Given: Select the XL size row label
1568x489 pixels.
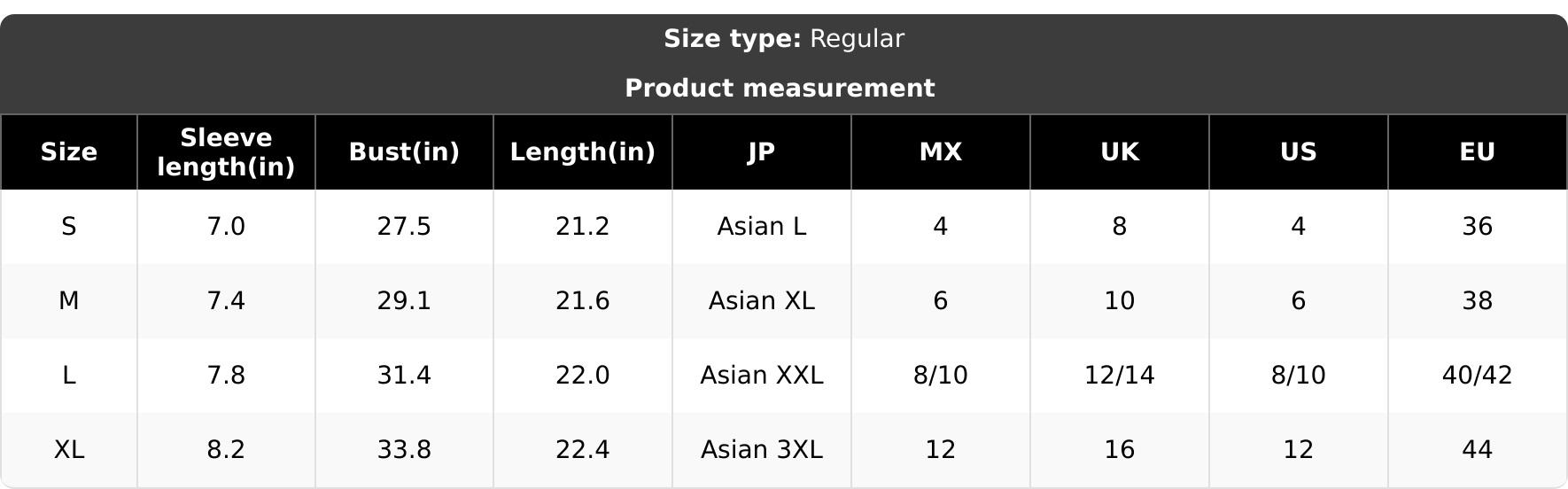Looking at the screenshot, I should (x=69, y=450).
